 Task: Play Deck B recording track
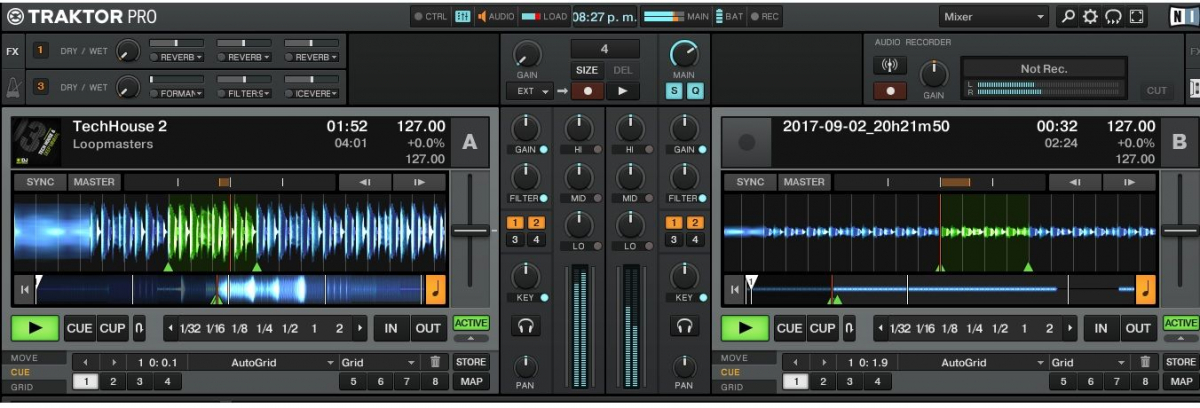[x=745, y=328]
